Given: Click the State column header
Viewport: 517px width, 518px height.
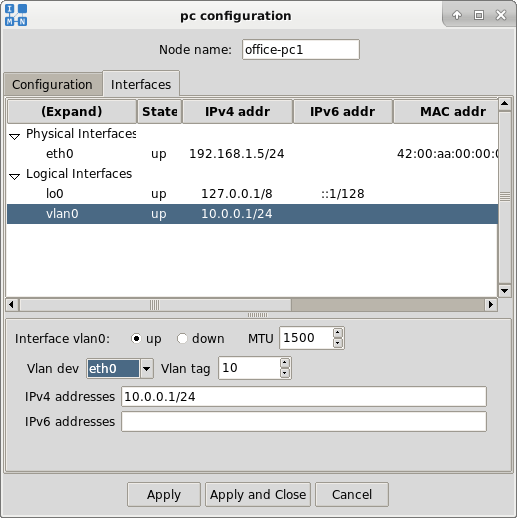Looking at the screenshot, I should tap(160, 112).
